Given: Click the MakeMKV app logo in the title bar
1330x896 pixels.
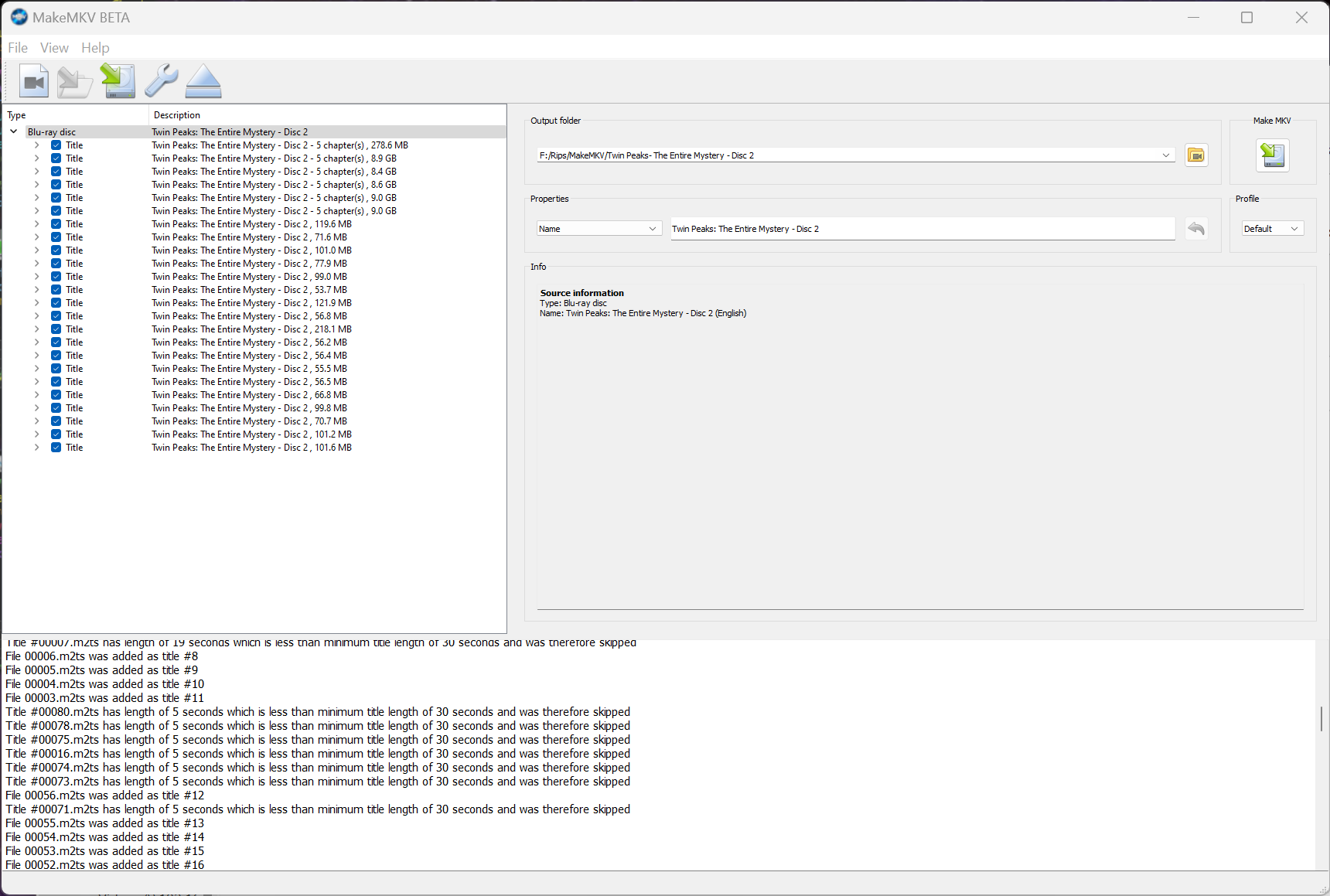Looking at the screenshot, I should coord(19,17).
